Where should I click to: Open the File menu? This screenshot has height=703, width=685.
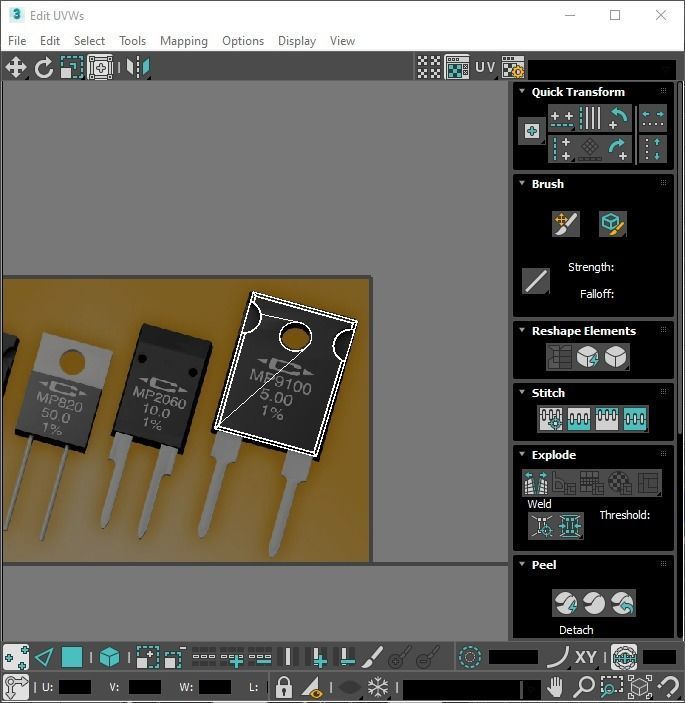coord(17,41)
